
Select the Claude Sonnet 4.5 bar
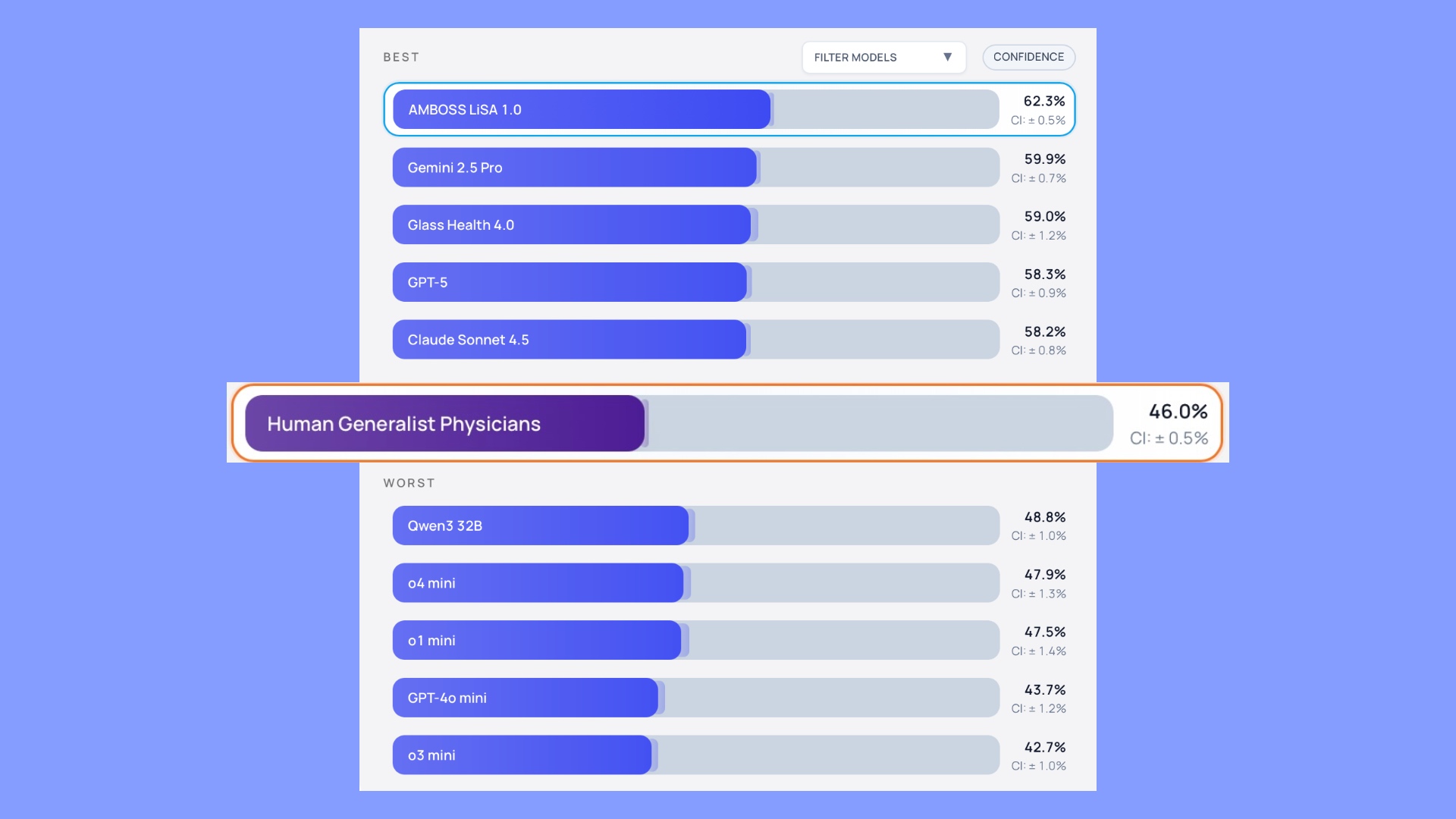pyautogui.click(x=569, y=340)
